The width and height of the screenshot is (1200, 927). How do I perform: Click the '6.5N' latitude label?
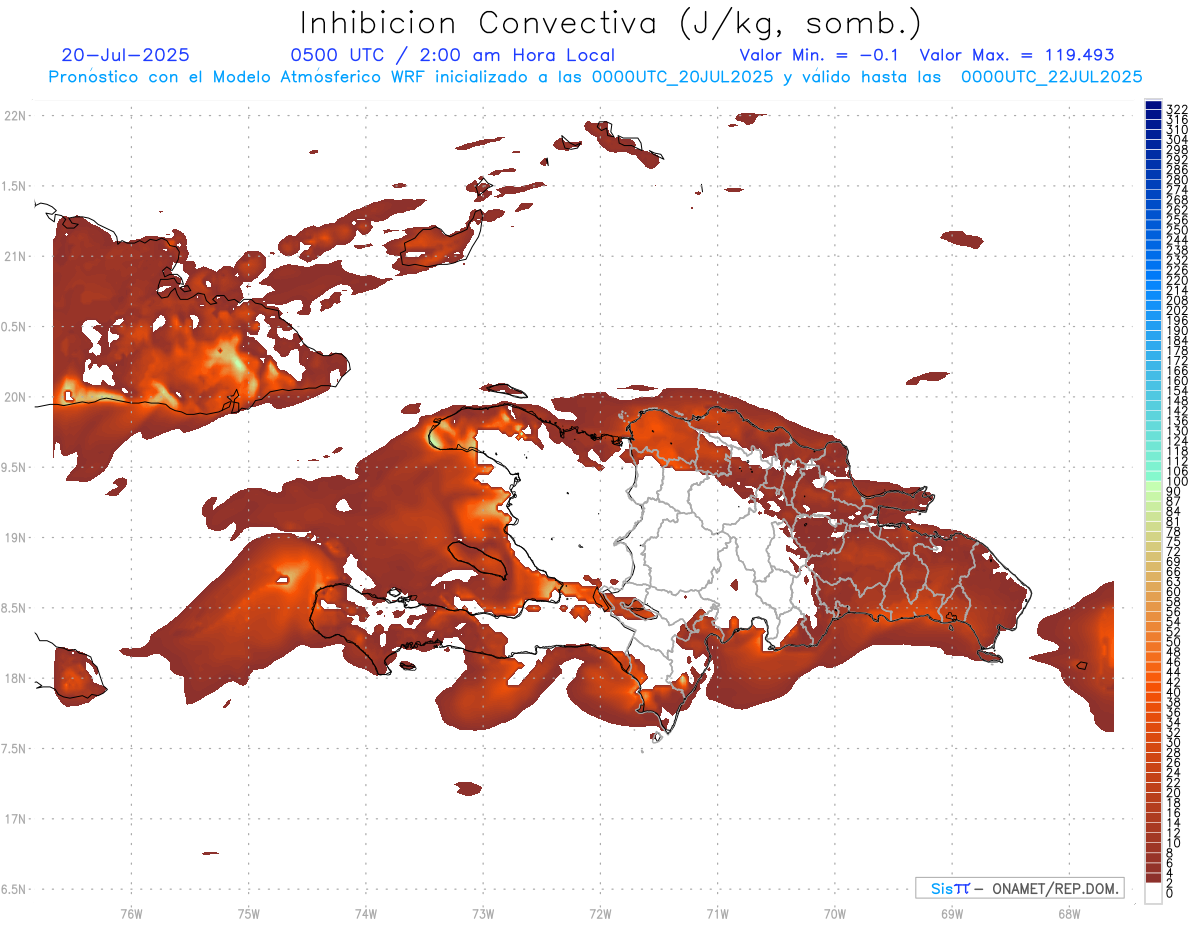15,889
